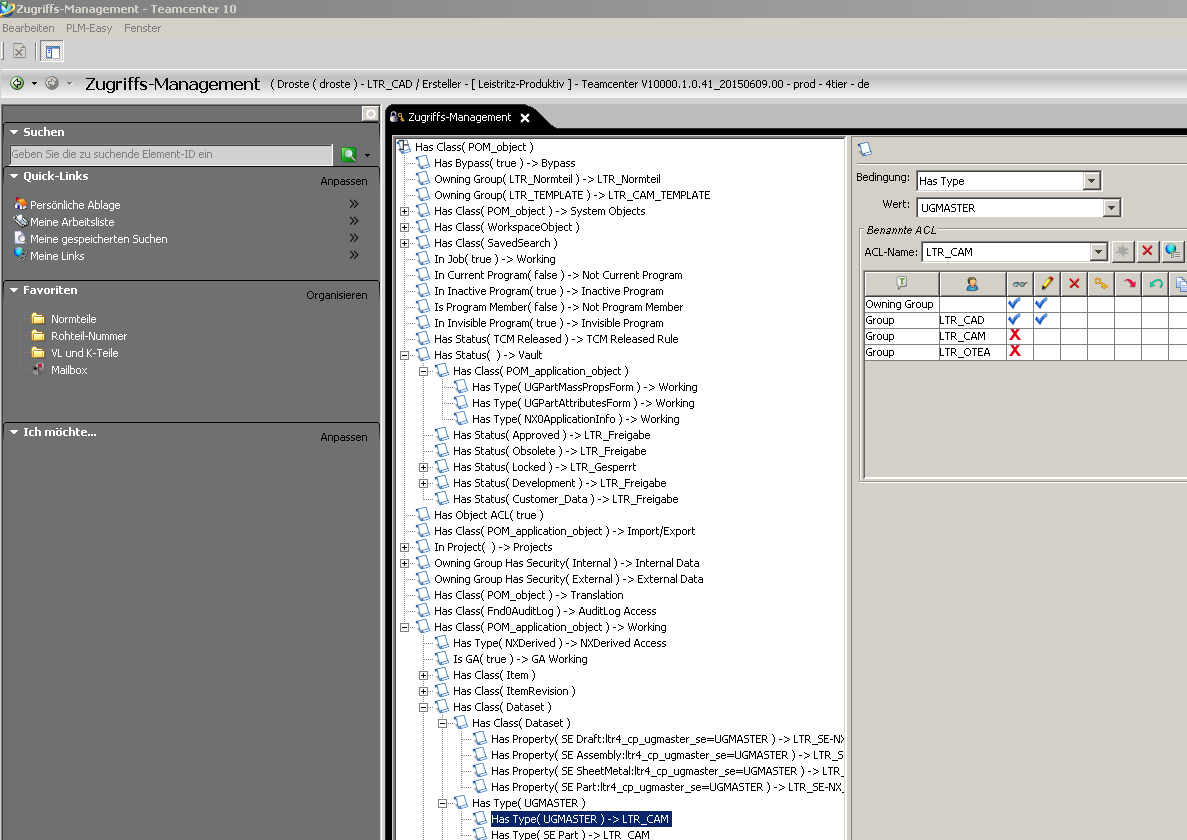
Task: Click the red curved arrow column header
Action: point(1129,284)
